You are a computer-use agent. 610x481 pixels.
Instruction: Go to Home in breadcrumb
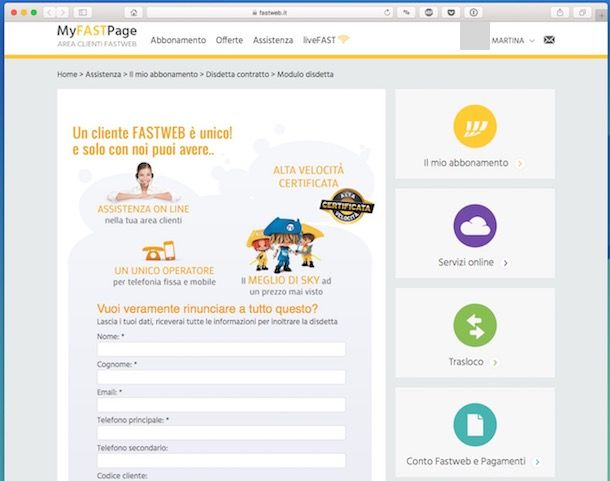pos(67,74)
